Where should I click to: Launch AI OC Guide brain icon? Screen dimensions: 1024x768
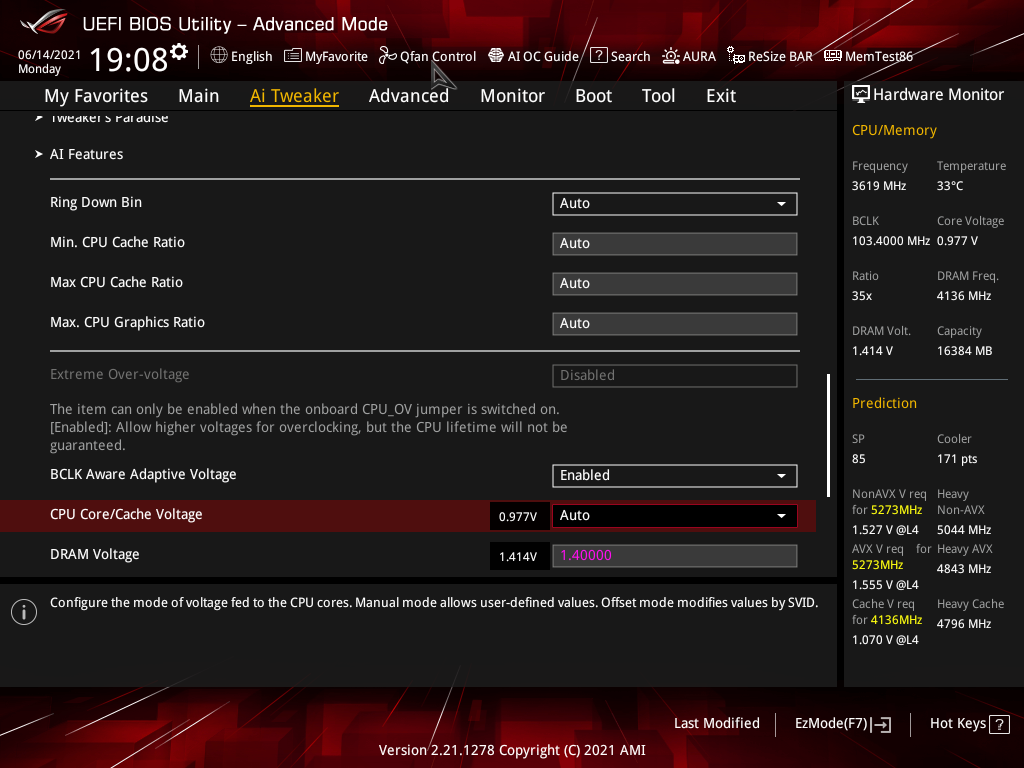point(496,56)
